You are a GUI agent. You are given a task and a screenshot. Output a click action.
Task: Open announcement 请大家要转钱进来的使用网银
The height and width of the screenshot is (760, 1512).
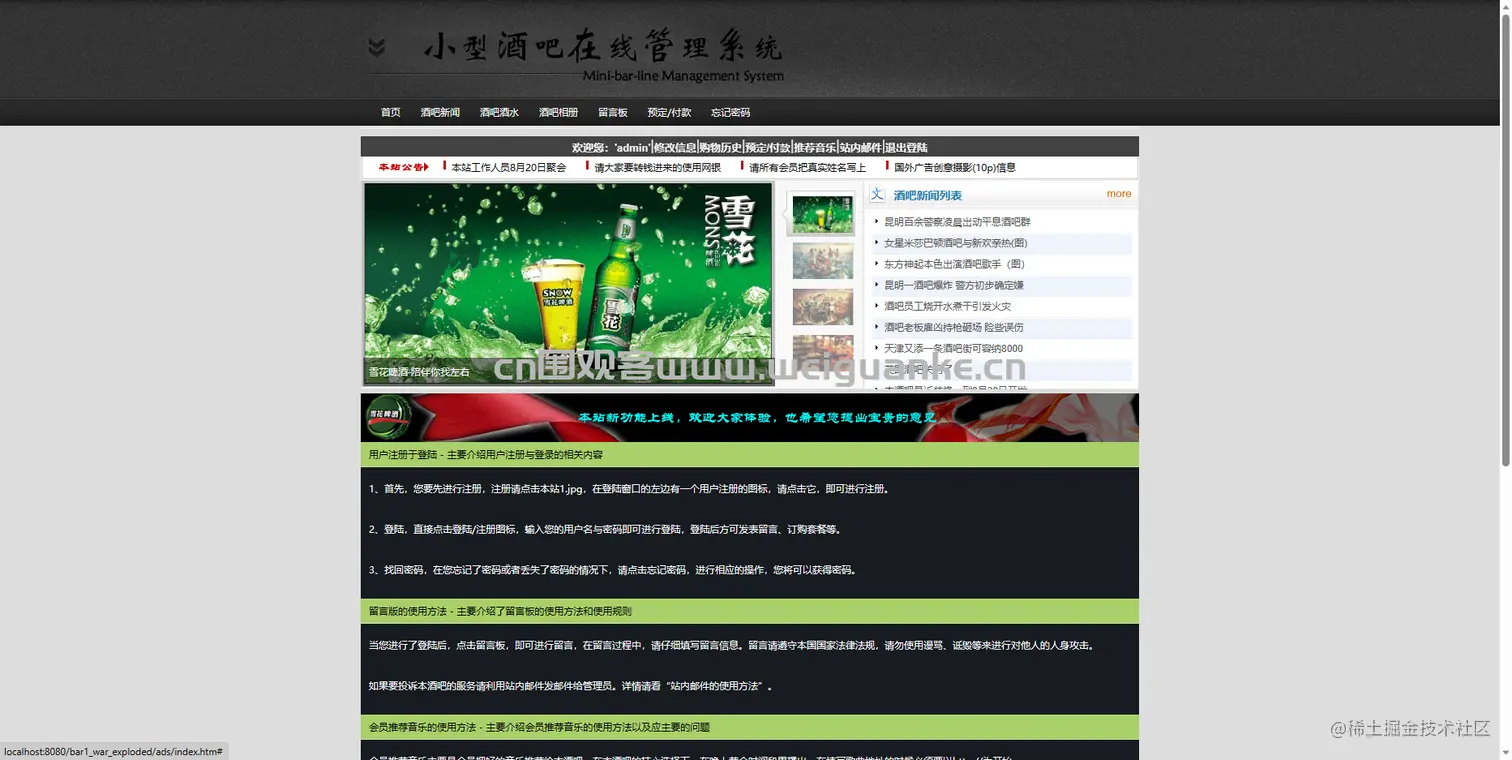coord(657,168)
